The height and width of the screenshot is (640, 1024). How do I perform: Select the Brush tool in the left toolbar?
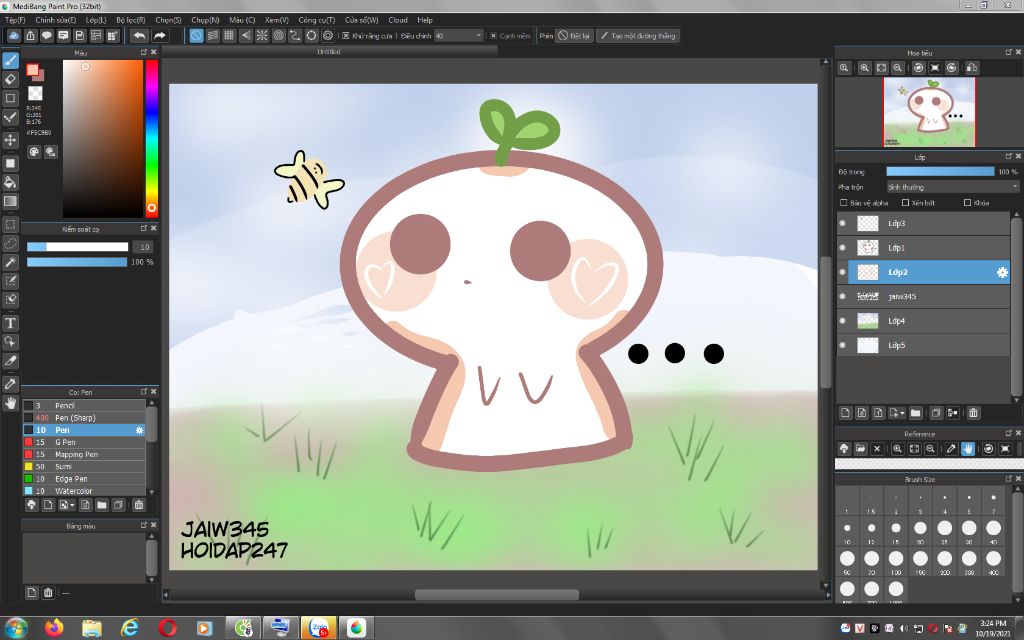10,60
